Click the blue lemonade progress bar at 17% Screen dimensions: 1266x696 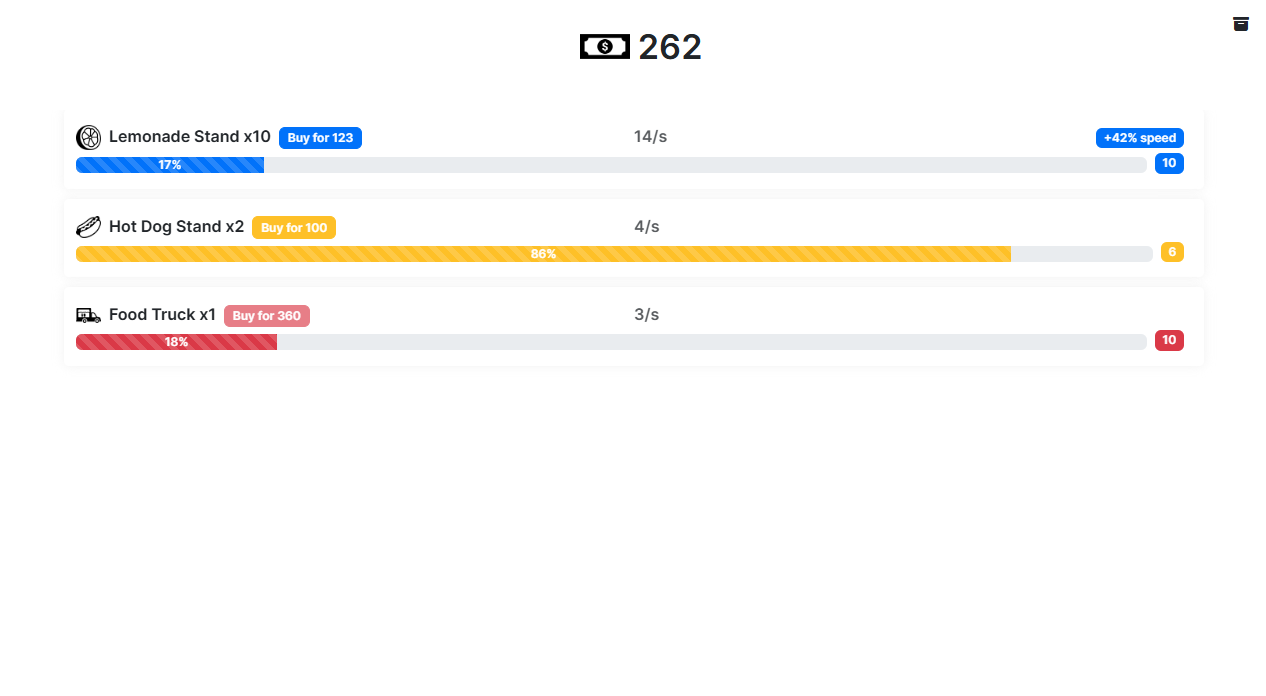point(611,165)
